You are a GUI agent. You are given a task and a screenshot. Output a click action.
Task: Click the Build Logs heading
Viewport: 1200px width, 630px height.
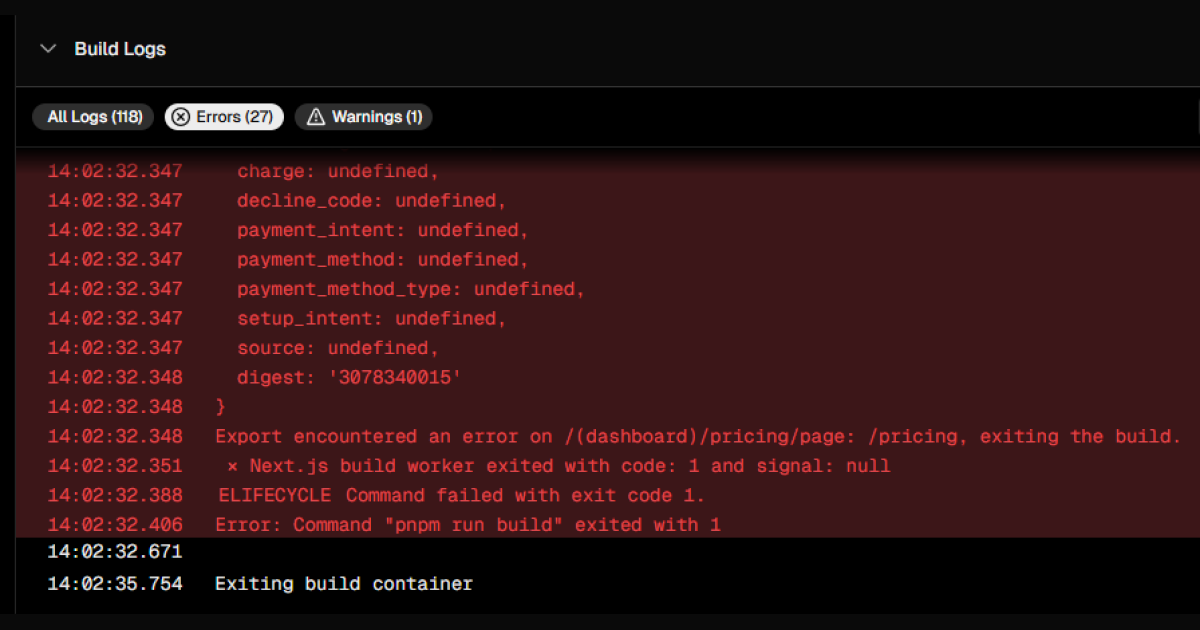point(120,49)
